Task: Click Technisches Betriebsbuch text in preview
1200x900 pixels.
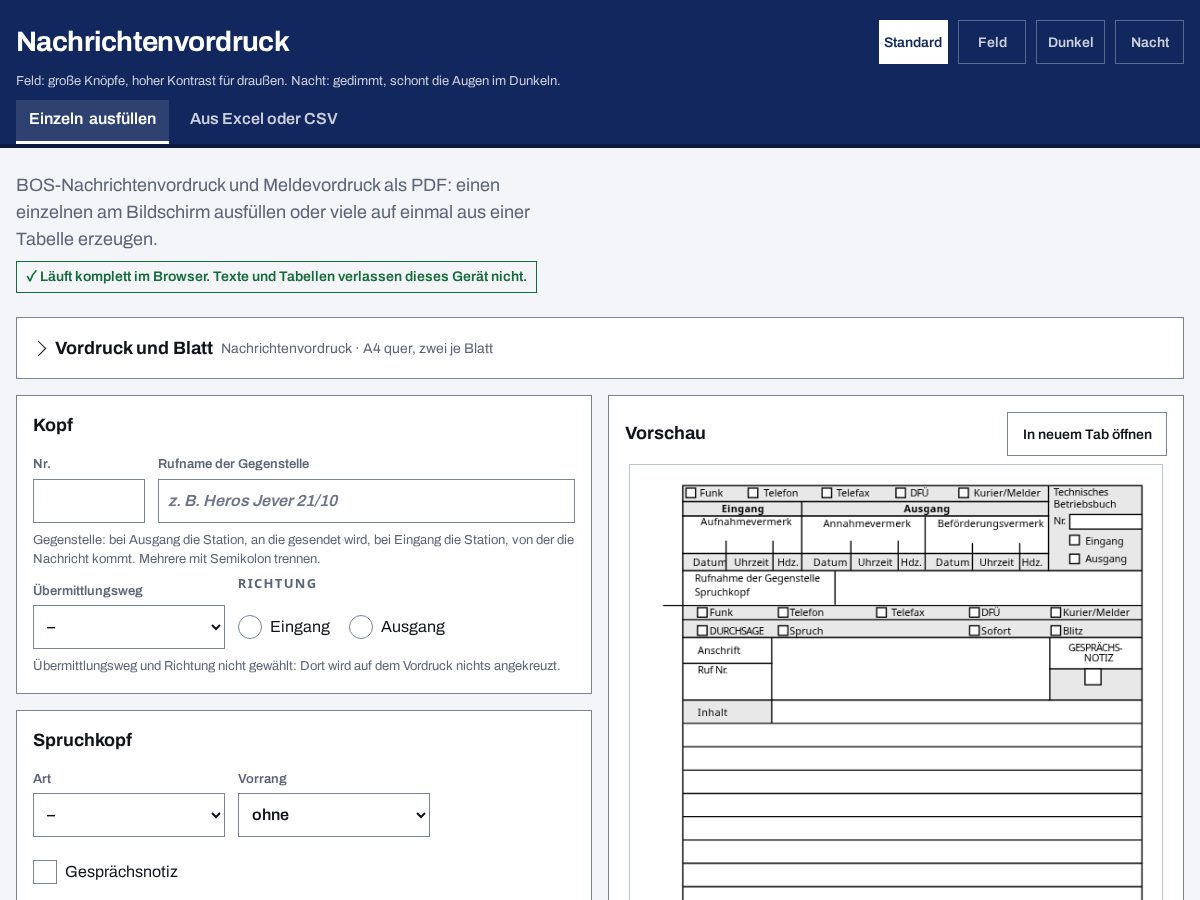Action: (1085, 498)
